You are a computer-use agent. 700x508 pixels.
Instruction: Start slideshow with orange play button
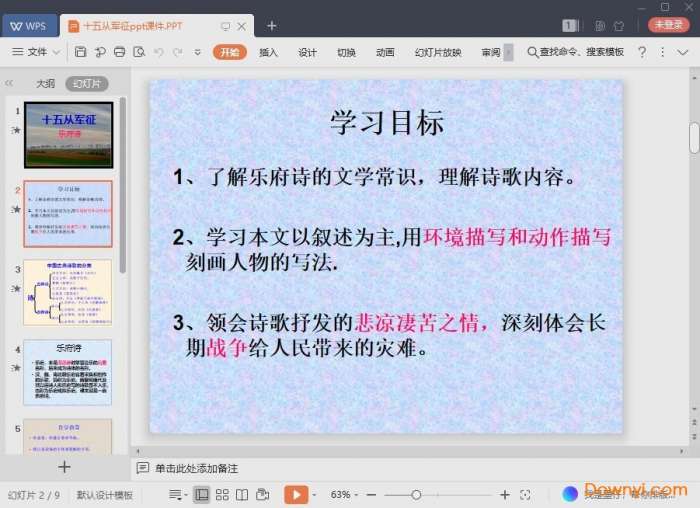click(296, 495)
